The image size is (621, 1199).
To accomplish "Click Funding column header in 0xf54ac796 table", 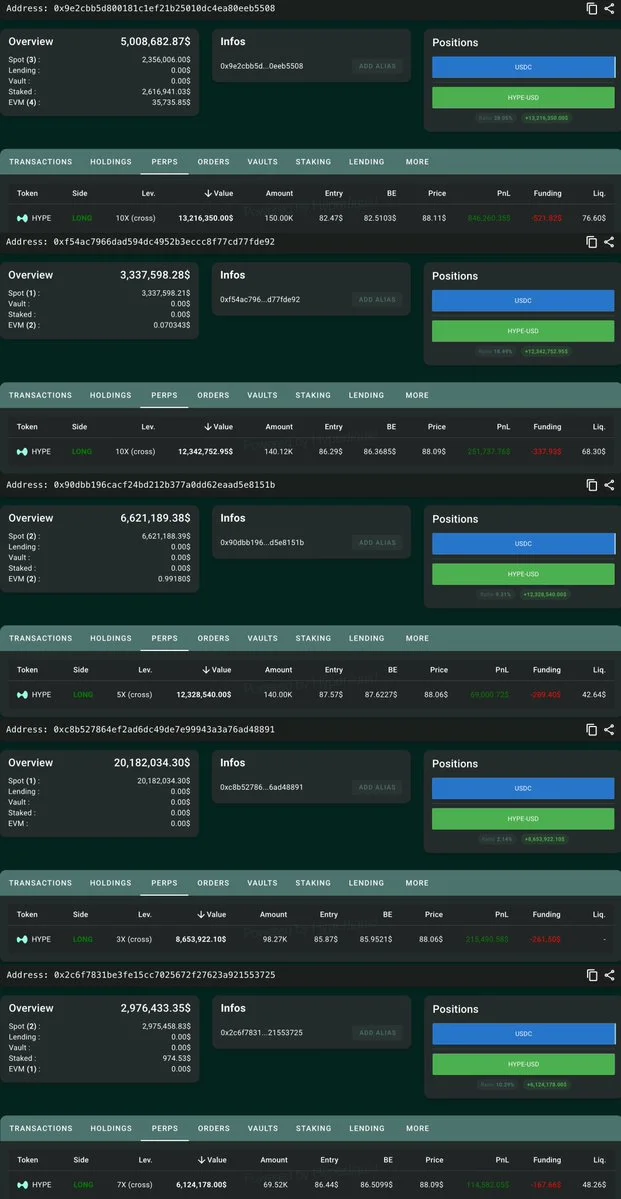I will 547,427.
